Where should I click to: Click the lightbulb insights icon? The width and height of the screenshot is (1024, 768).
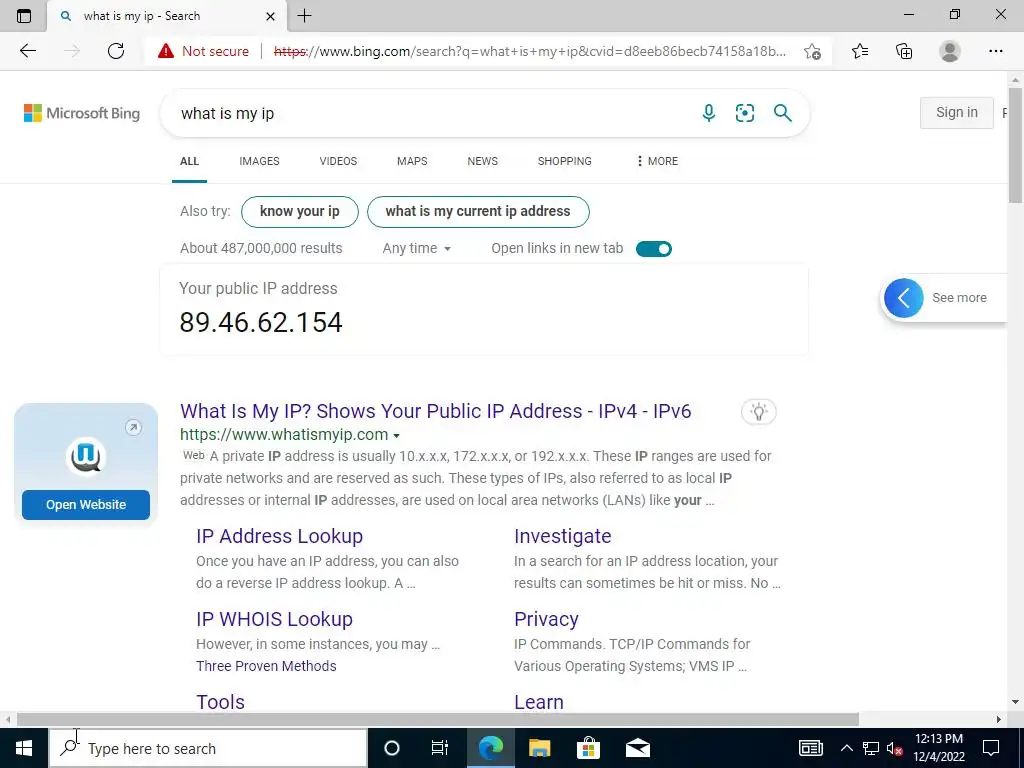point(758,411)
